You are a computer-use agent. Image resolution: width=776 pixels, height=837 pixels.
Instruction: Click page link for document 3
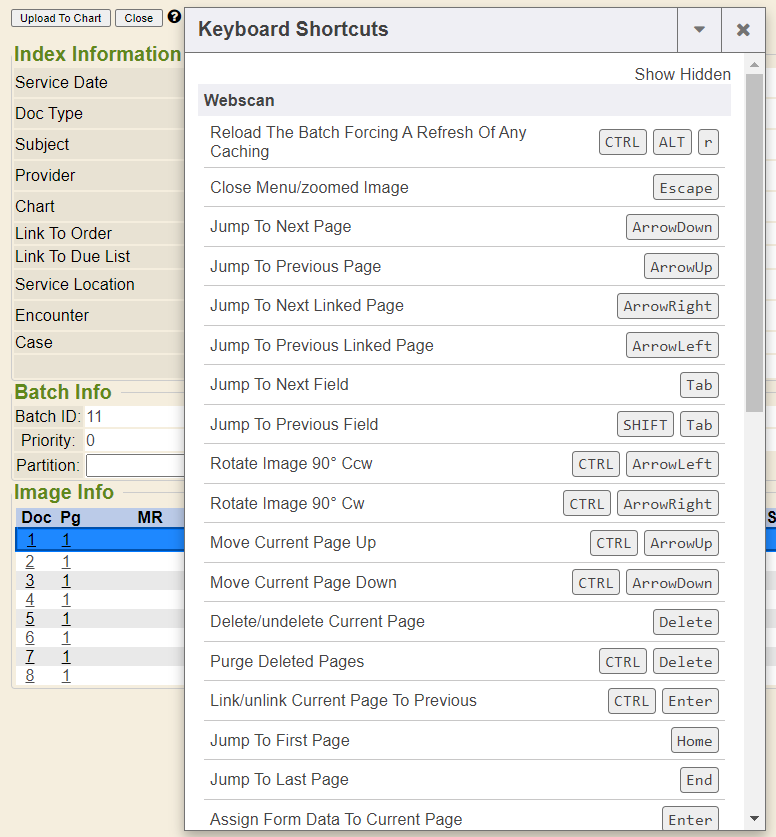[66, 580]
